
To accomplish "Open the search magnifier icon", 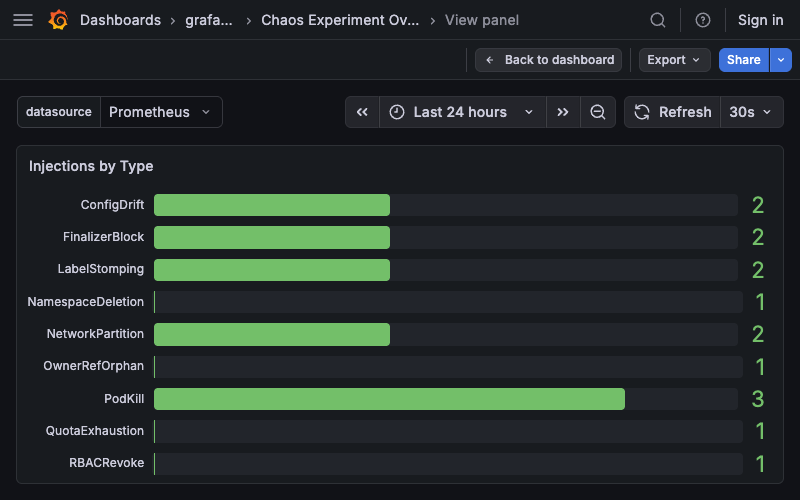I will (658, 20).
